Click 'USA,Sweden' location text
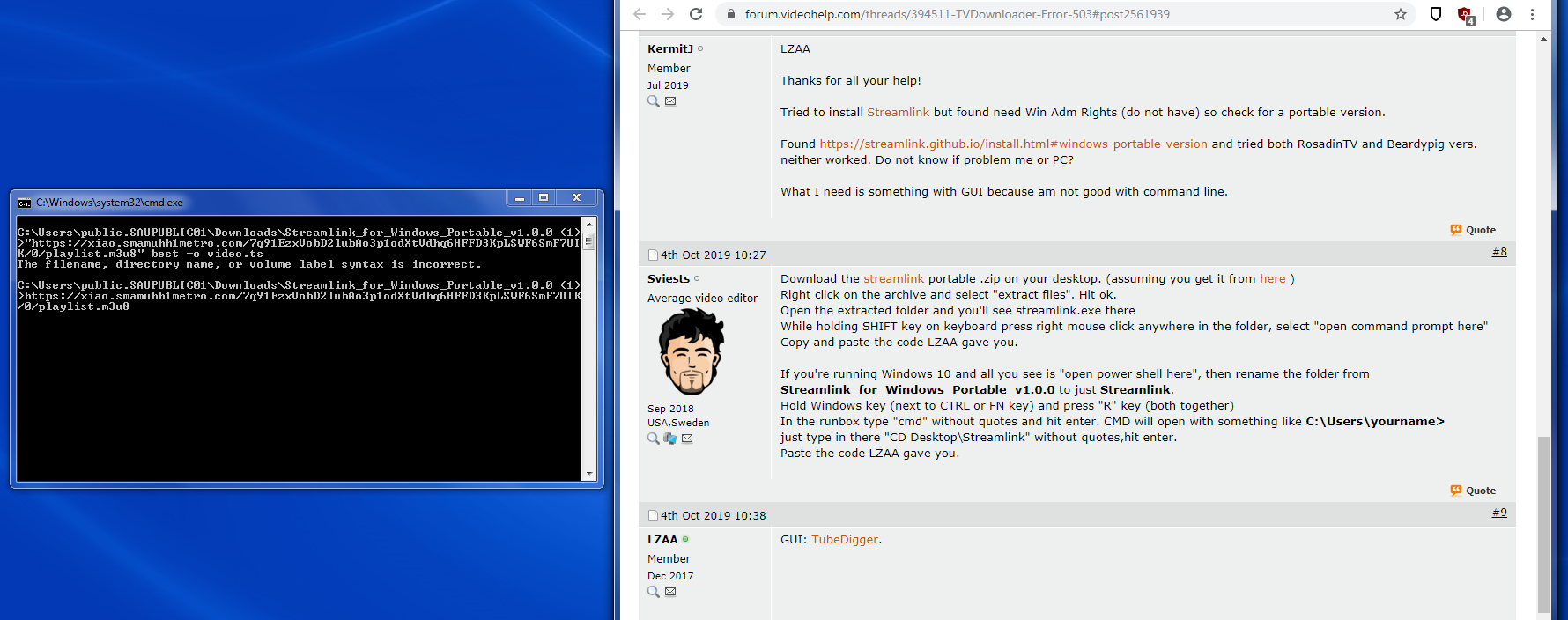This screenshot has height=620, width=1568. [x=678, y=423]
